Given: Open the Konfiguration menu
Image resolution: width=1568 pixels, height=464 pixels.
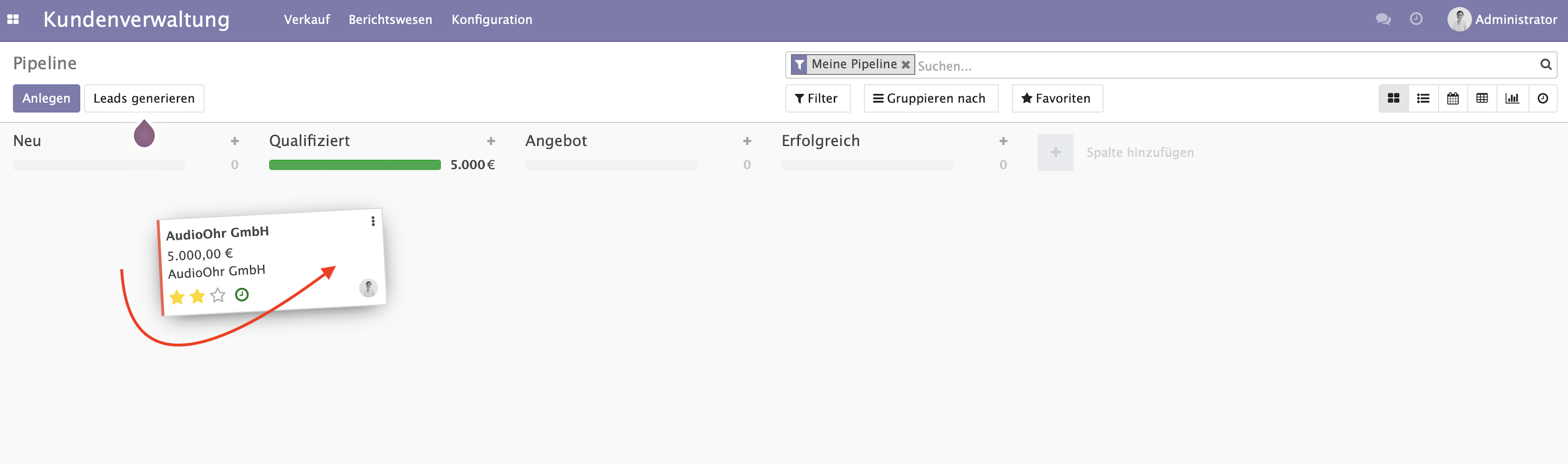Looking at the screenshot, I should coord(492,19).
